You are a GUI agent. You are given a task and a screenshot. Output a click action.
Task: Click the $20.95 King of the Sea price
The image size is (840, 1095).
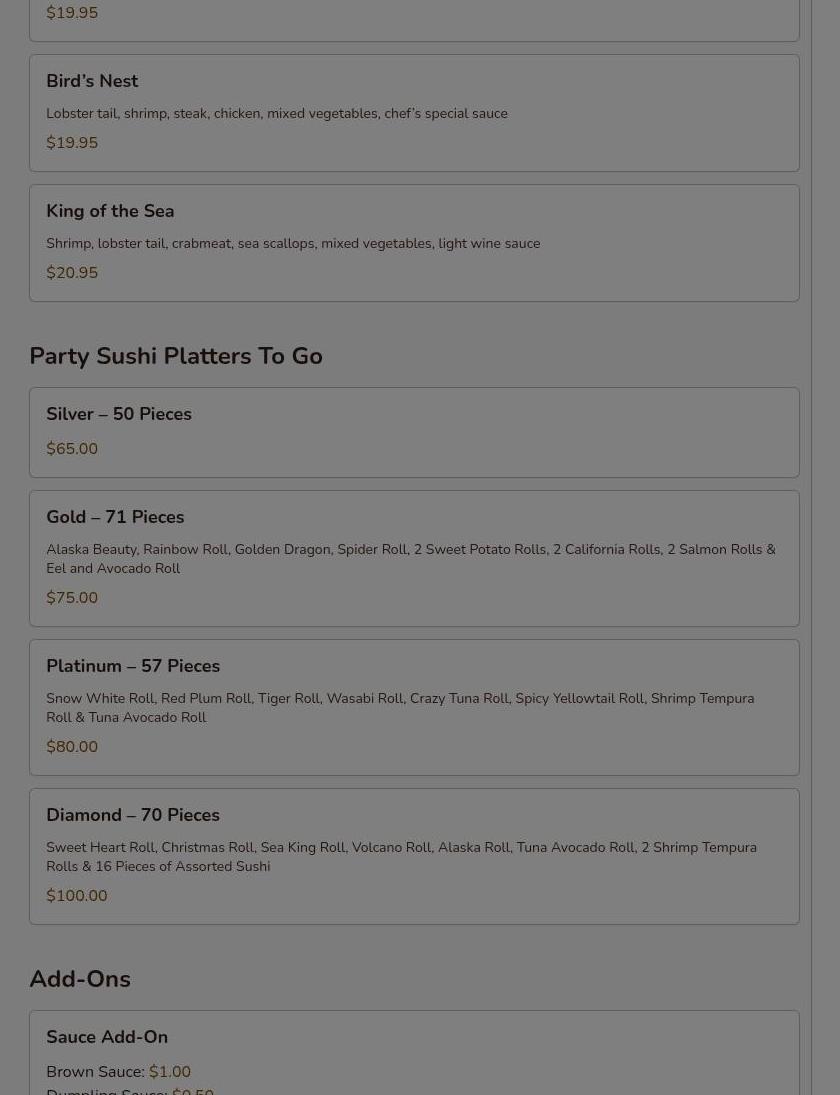click(72, 273)
